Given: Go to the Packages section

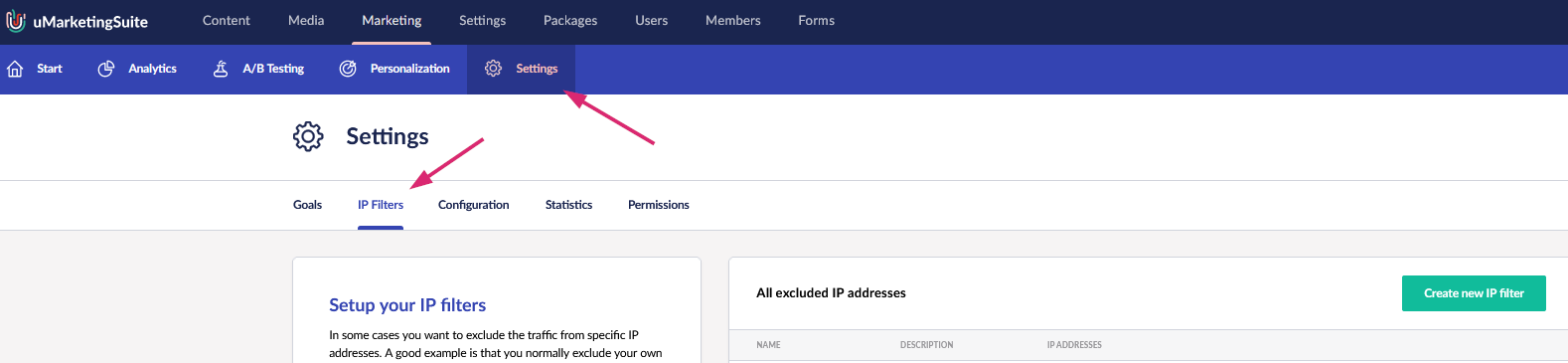Looking at the screenshot, I should 570,21.
